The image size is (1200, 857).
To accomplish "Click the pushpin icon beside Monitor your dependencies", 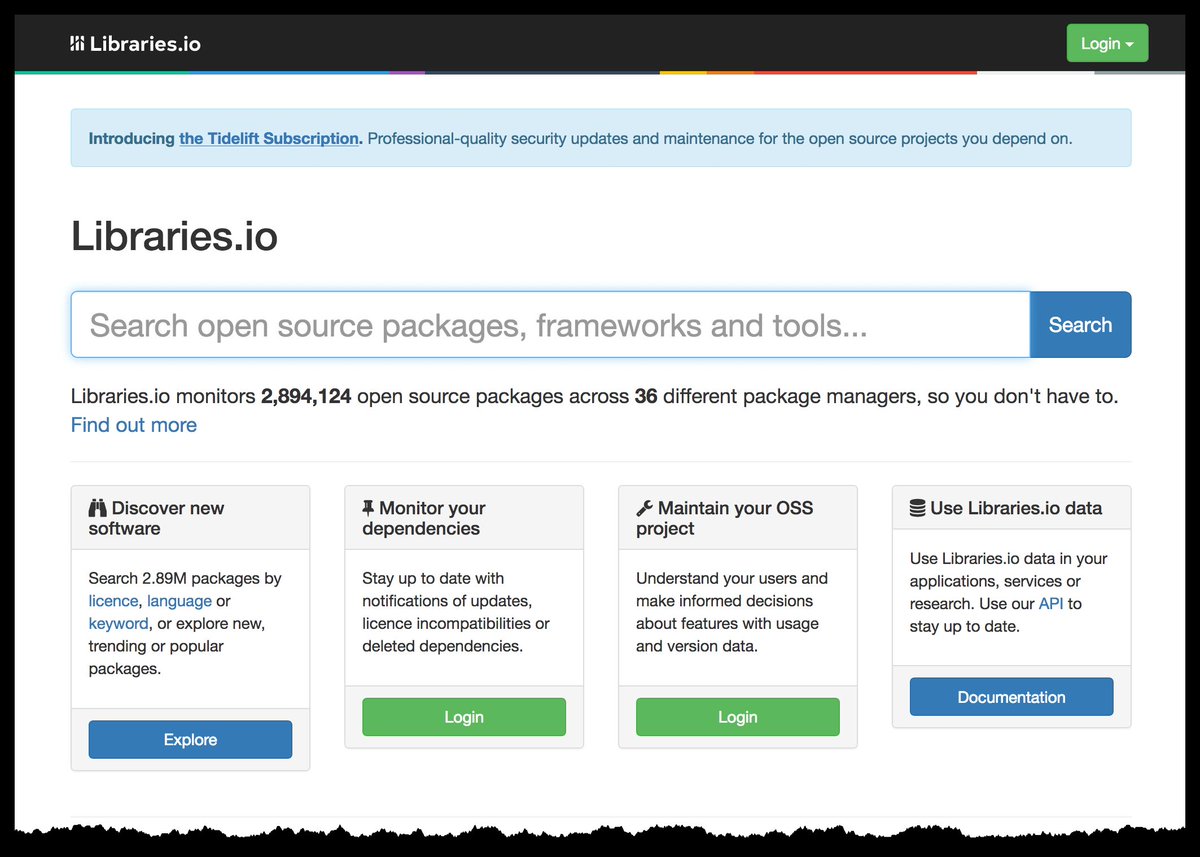I will (x=368, y=508).
